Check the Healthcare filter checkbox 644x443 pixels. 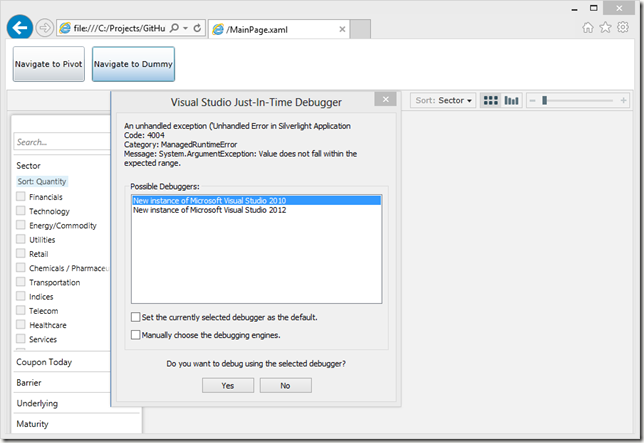[x=21, y=324]
